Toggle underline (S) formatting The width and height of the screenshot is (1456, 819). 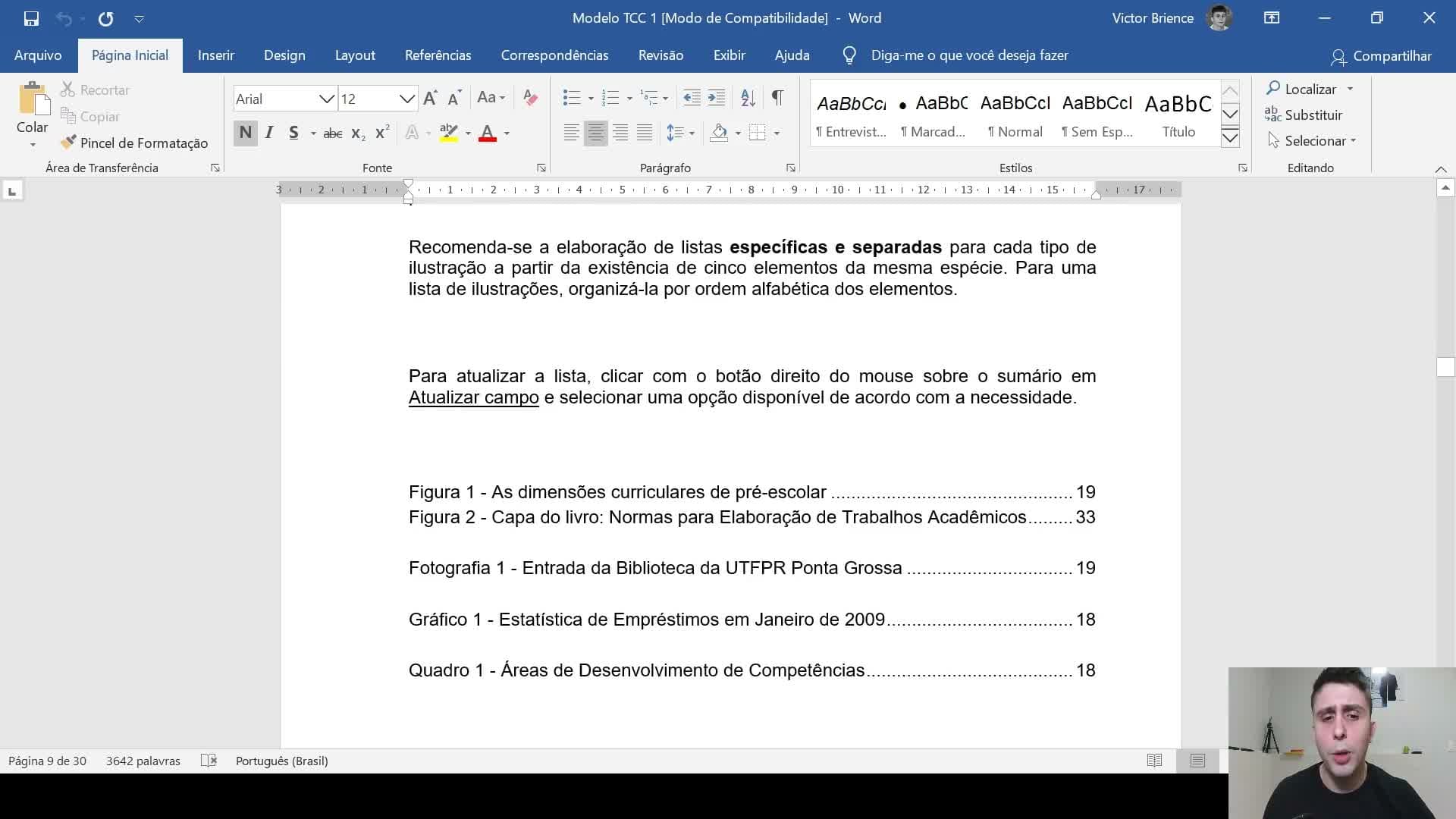click(x=293, y=133)
